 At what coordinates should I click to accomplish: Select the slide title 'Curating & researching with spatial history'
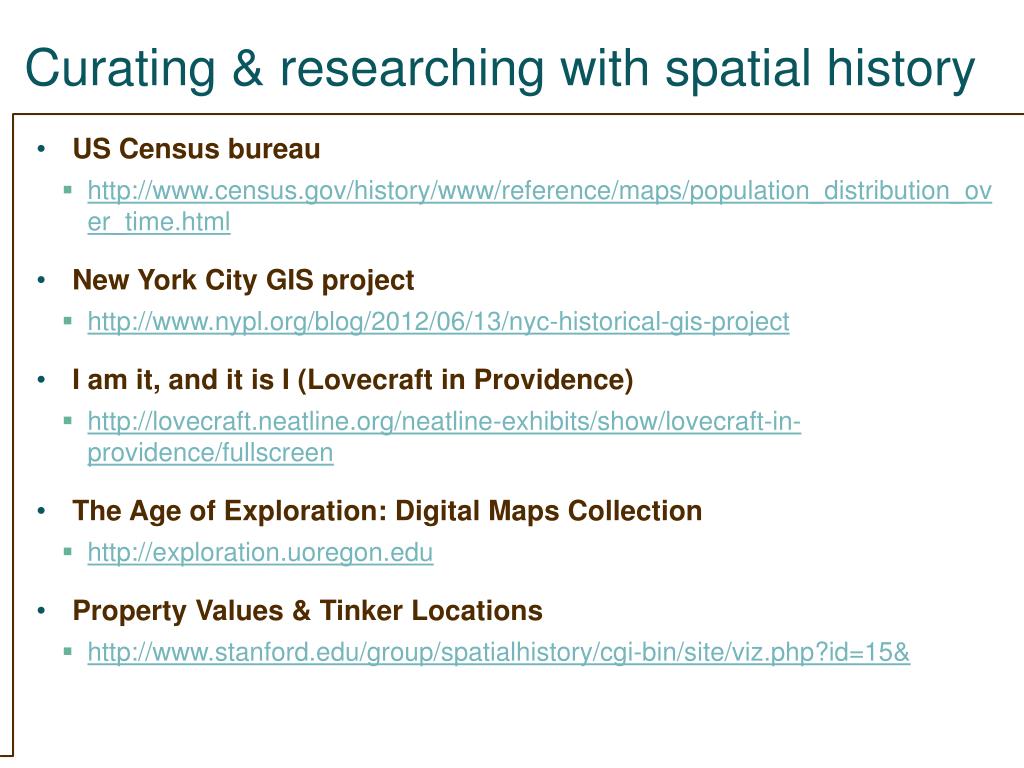pyautogui.click(x=500, y=69)
